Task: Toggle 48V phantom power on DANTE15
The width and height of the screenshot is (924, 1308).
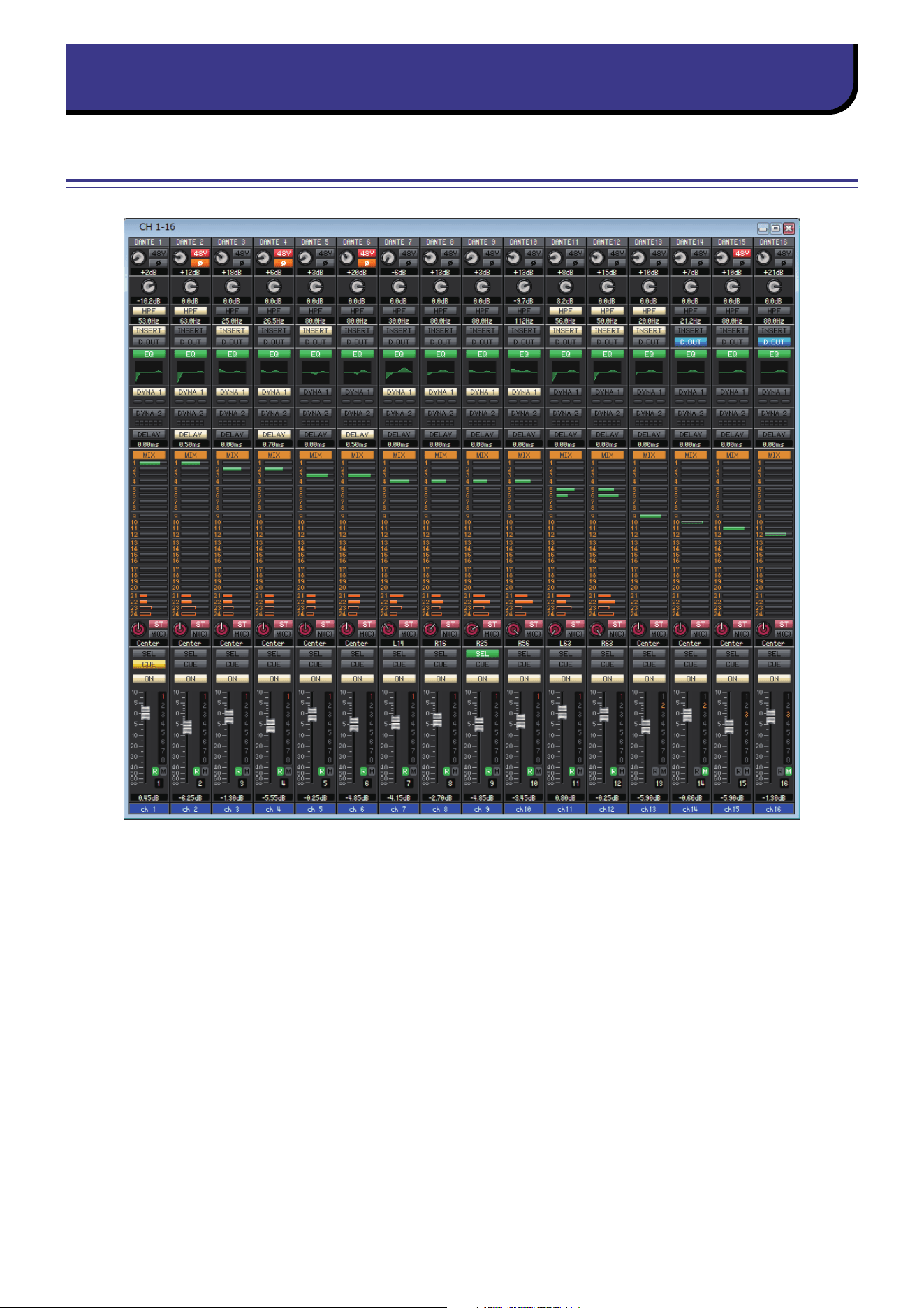Action: pos(742,254)
